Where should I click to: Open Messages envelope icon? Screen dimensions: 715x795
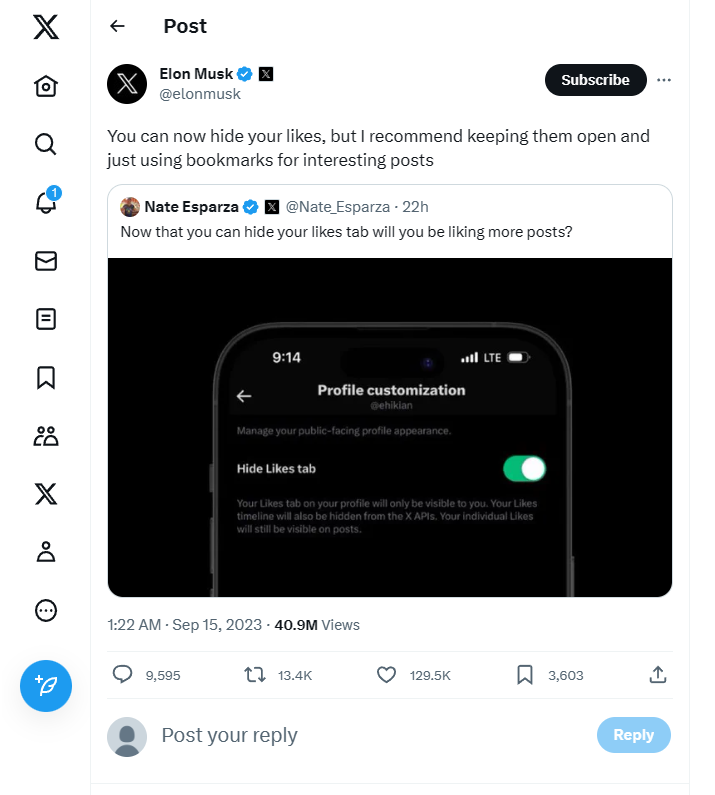(46, 261)
